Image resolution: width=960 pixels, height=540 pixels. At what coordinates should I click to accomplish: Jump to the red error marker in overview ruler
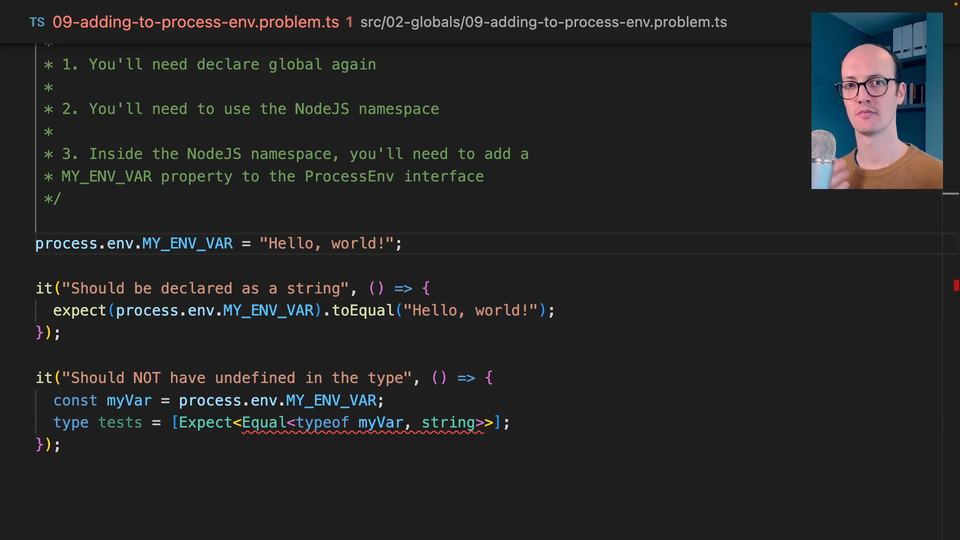pos(956,286)
